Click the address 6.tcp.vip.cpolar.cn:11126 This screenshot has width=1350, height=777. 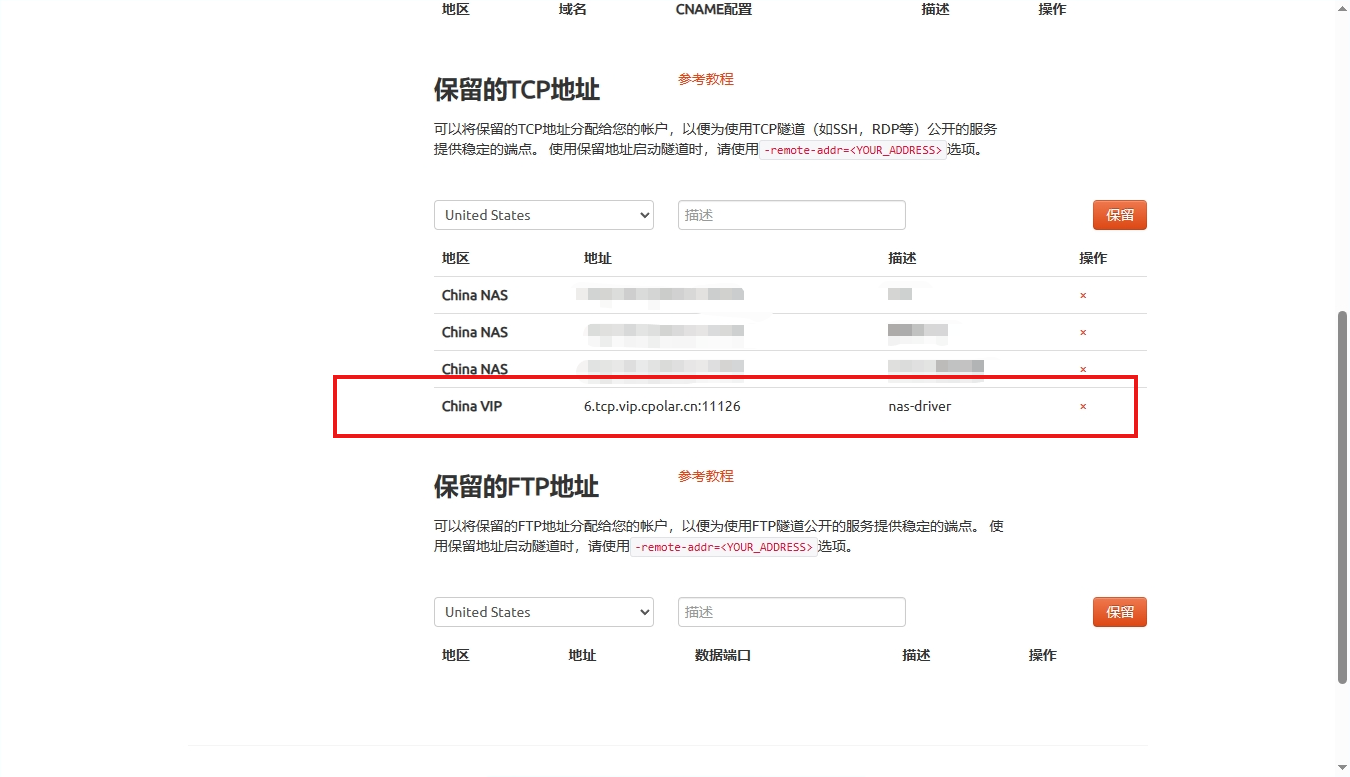pyautogui.click(x=662, y=406)
